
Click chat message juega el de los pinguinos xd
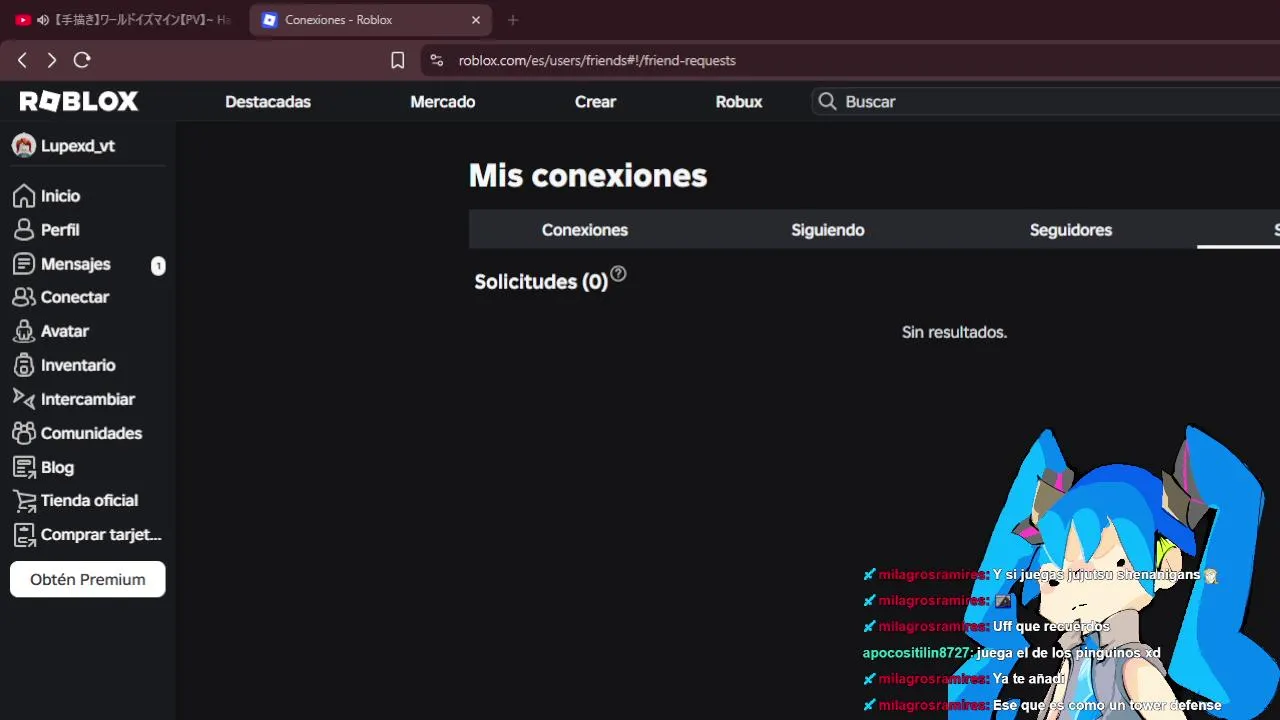1068,653
